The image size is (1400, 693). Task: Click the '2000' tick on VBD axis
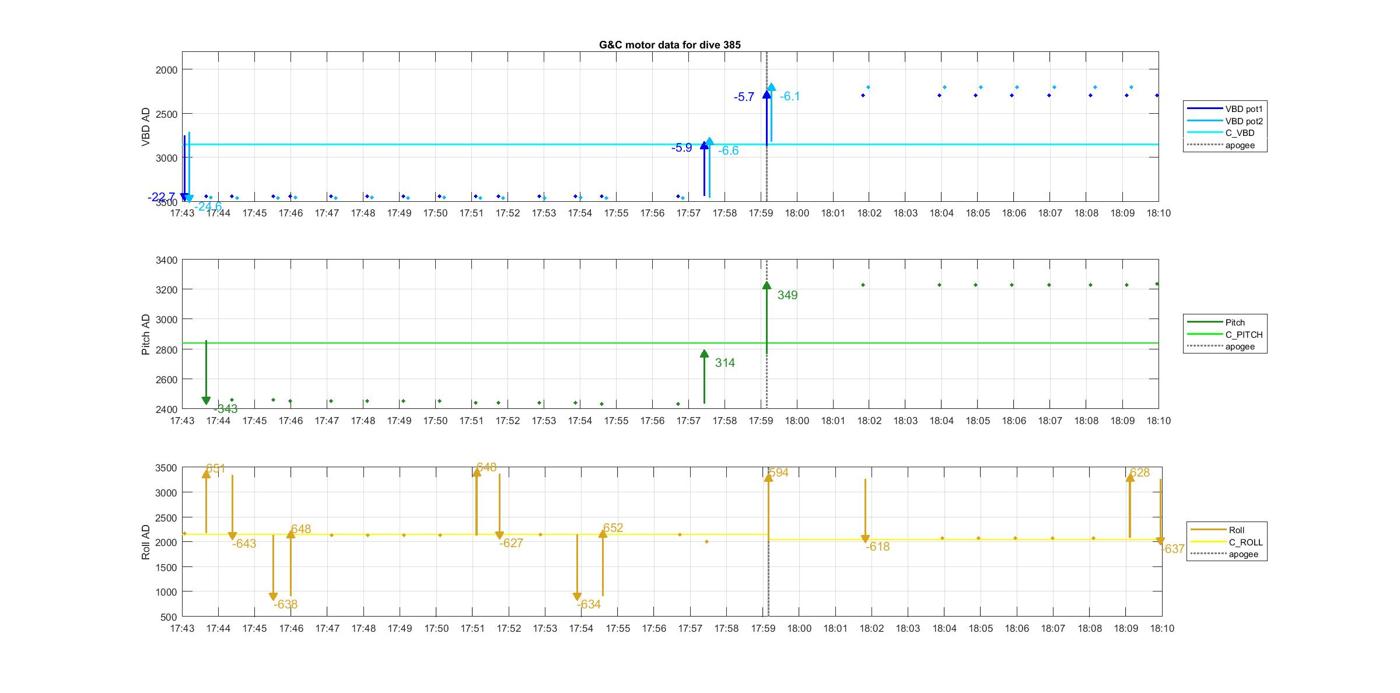(165, 70)
